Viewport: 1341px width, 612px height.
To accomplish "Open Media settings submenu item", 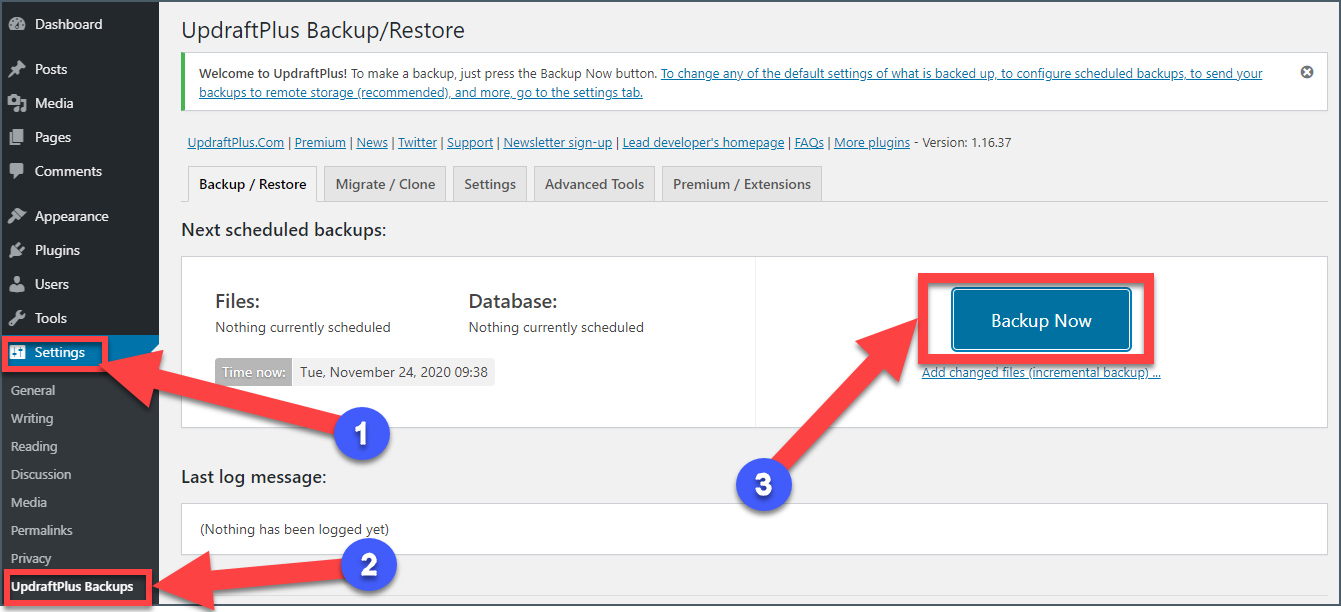I will point(29,502).
